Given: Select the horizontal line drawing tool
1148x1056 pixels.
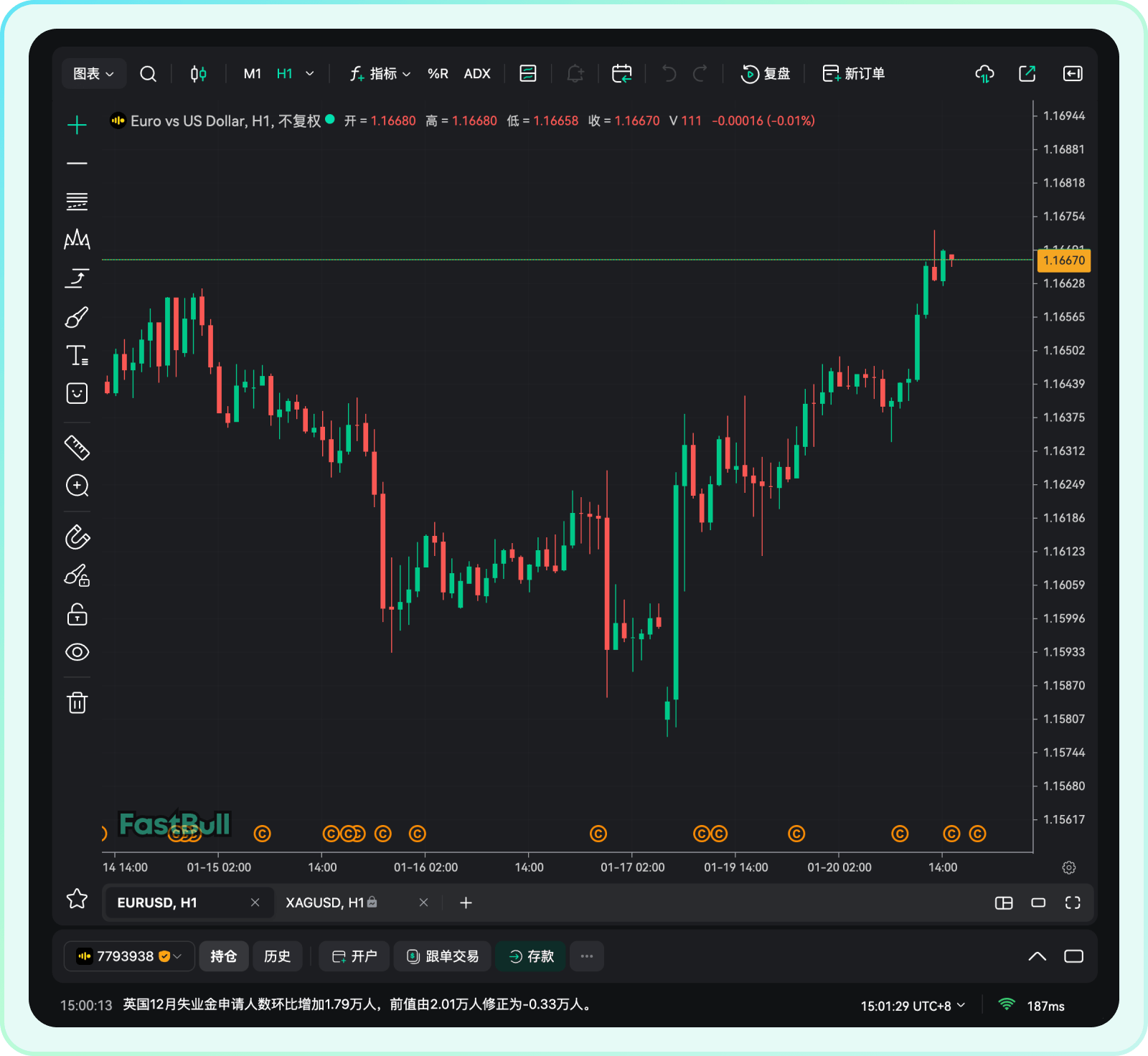Looking at the screenshot, I should click(x=77, y=164).
